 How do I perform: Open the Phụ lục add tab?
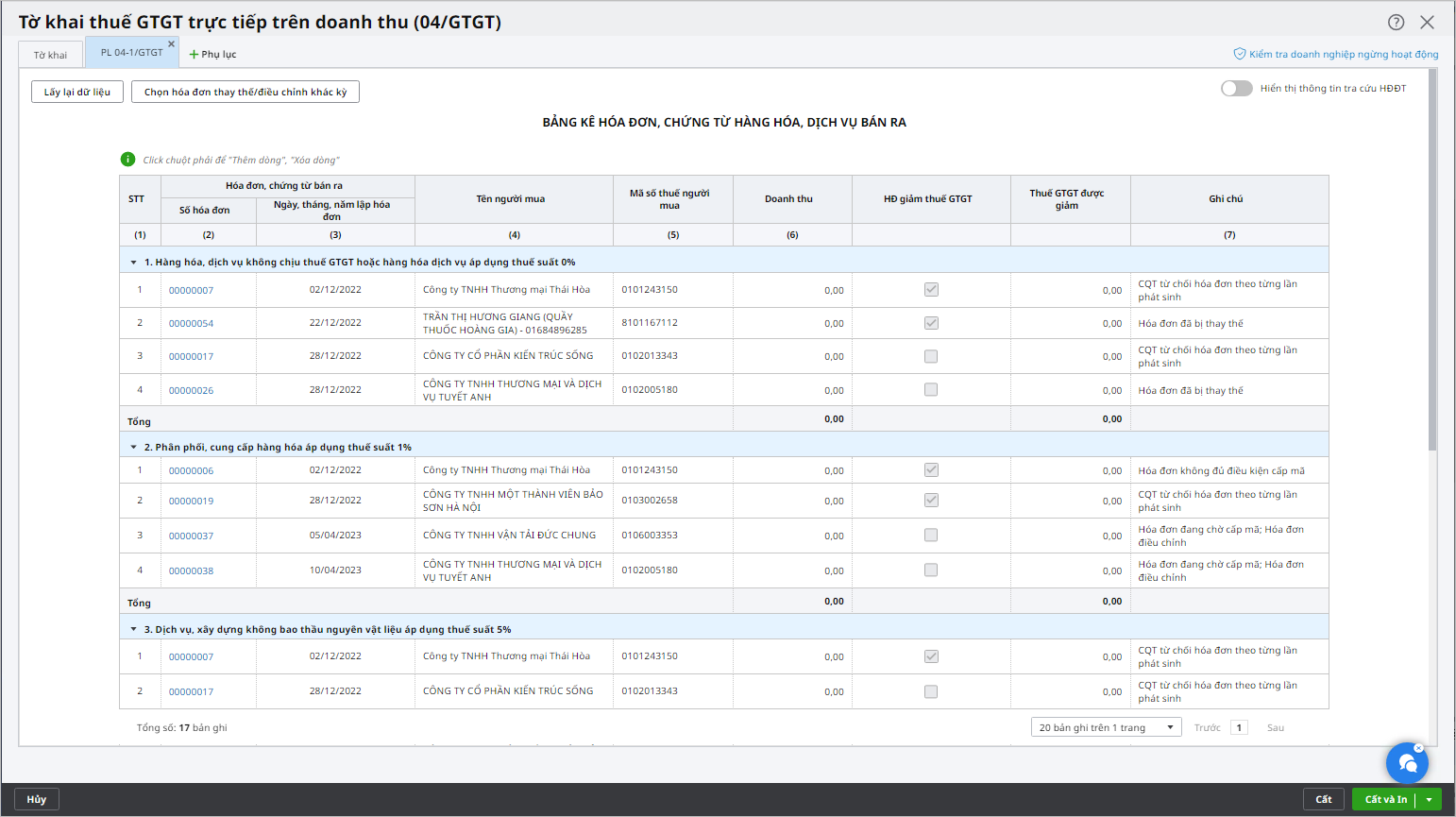[x=212, y=55]
